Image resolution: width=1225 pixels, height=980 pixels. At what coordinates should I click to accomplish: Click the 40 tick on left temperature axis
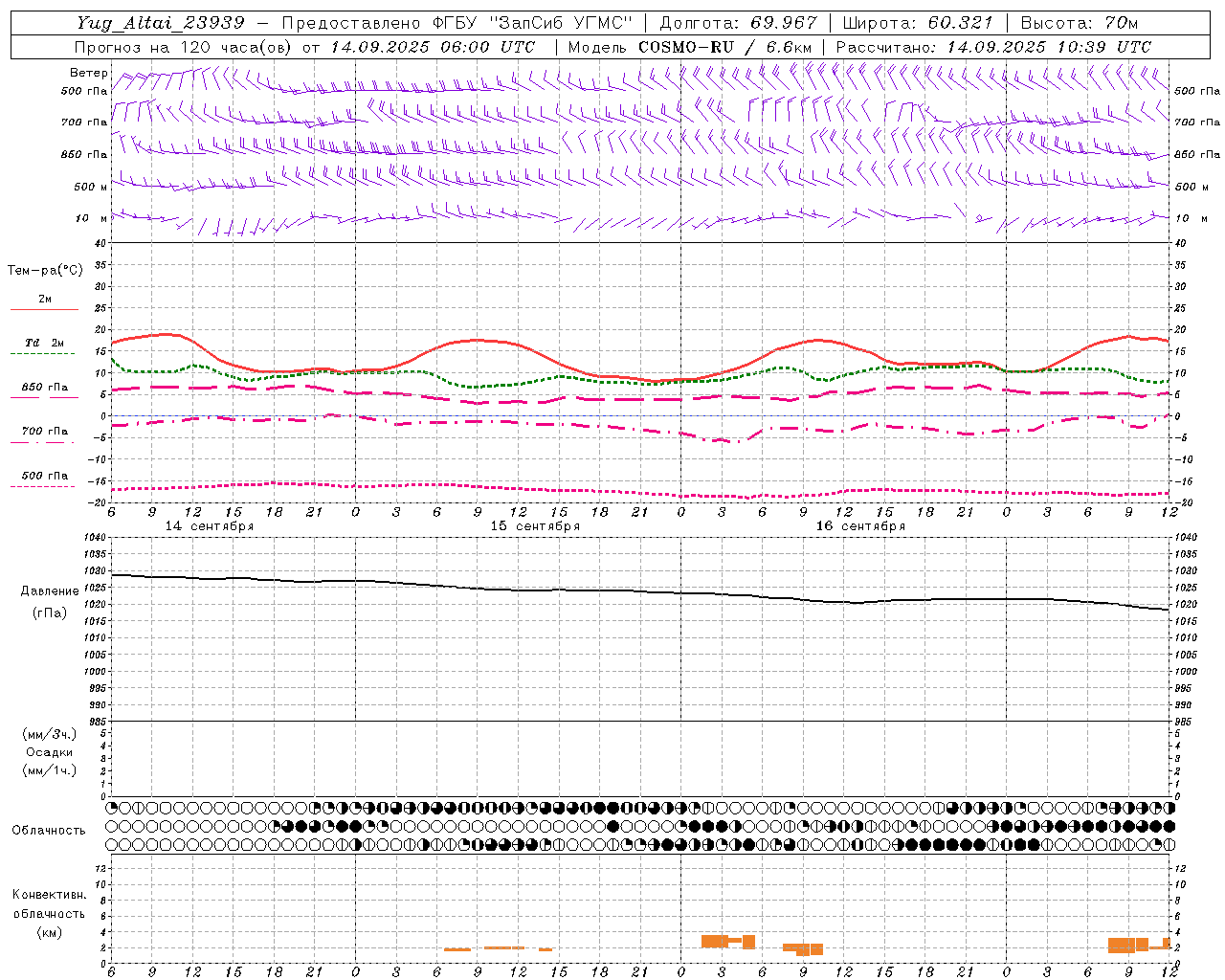101,243
